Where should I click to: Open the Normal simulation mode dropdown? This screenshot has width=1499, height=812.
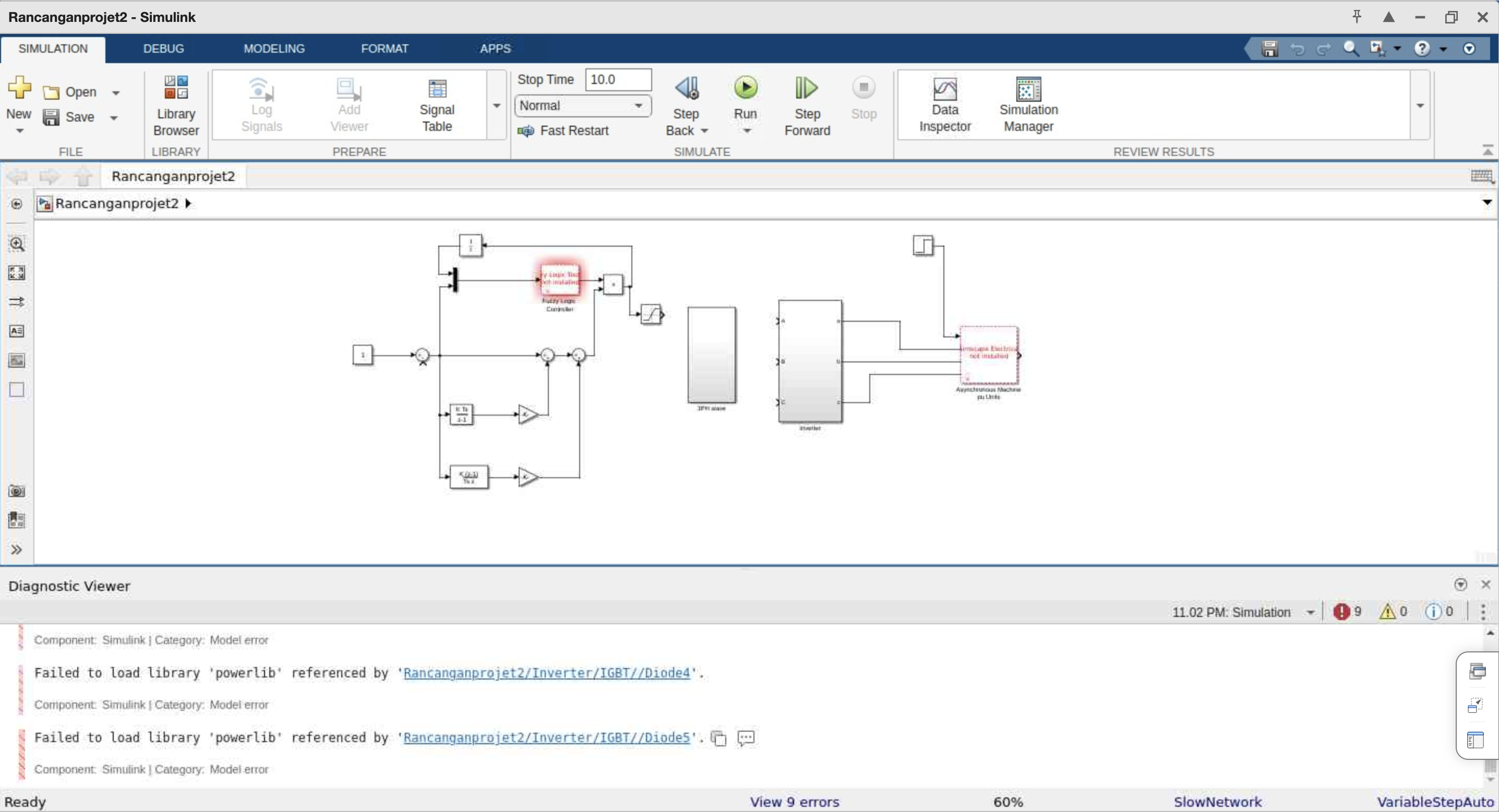pyautogui.click(x=583, y=106)
